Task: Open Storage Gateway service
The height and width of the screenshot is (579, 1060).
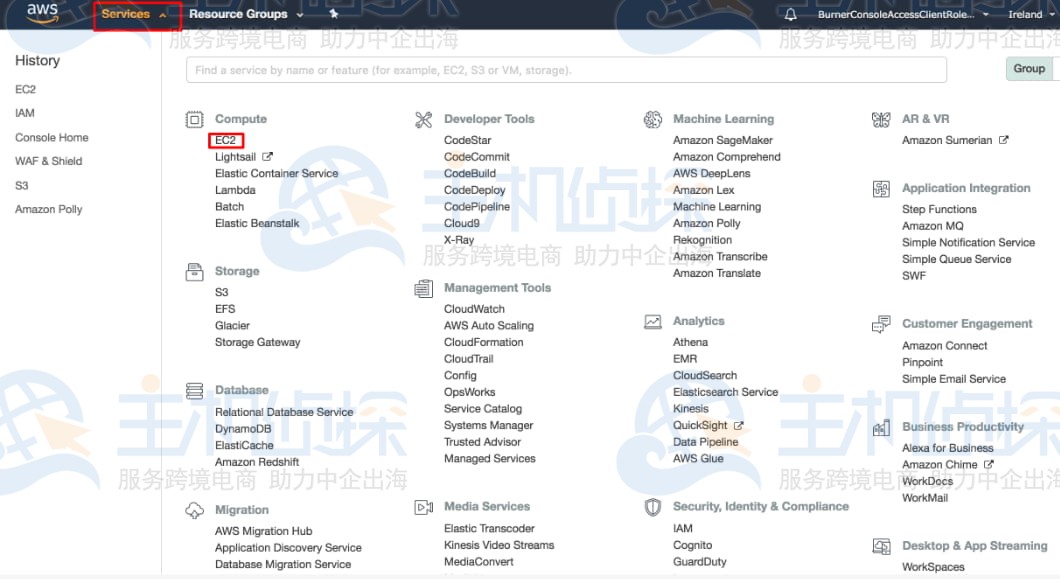Action: tap(258, 342)
